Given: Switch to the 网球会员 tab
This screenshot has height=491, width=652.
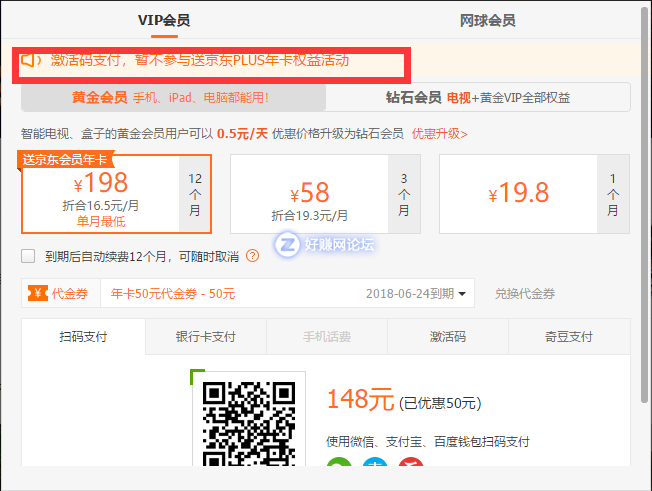Looking at the screenshot, I should tap(487, 20).
